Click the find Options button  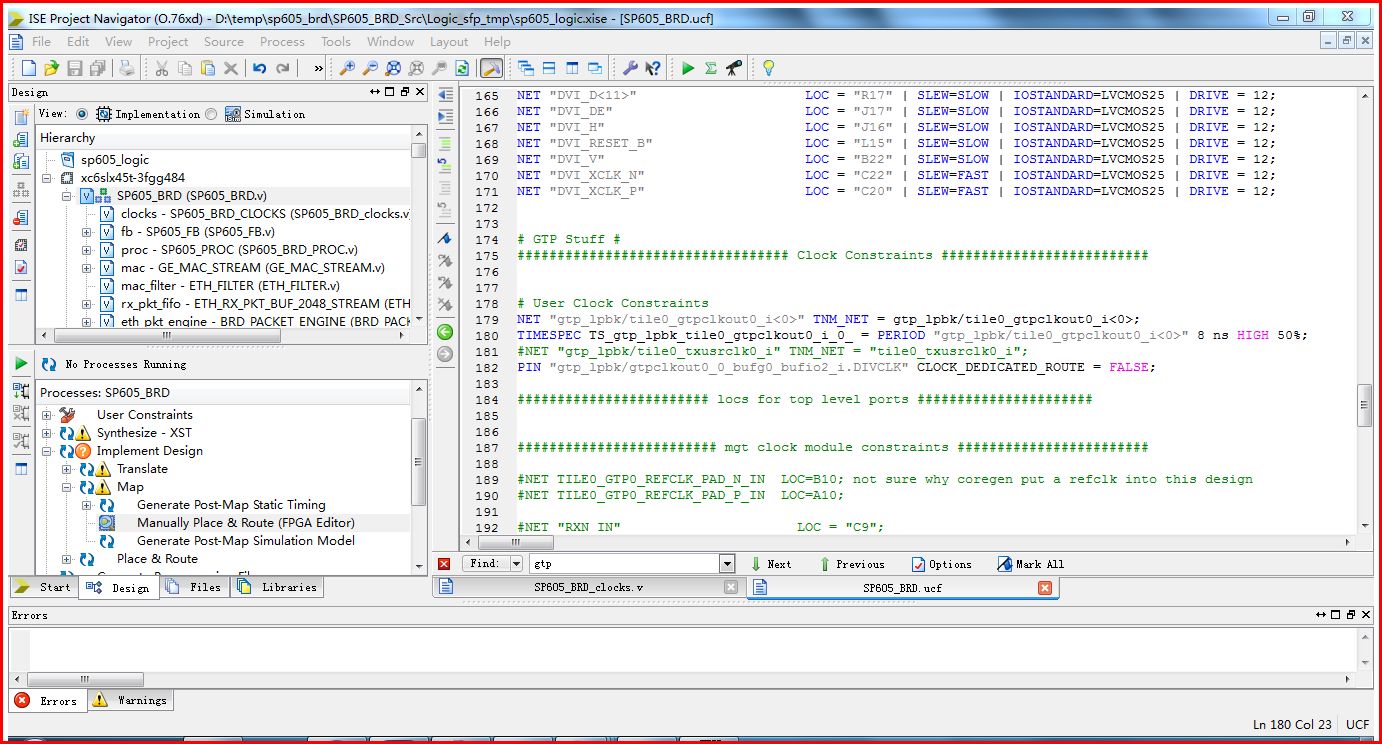[941, 564]
